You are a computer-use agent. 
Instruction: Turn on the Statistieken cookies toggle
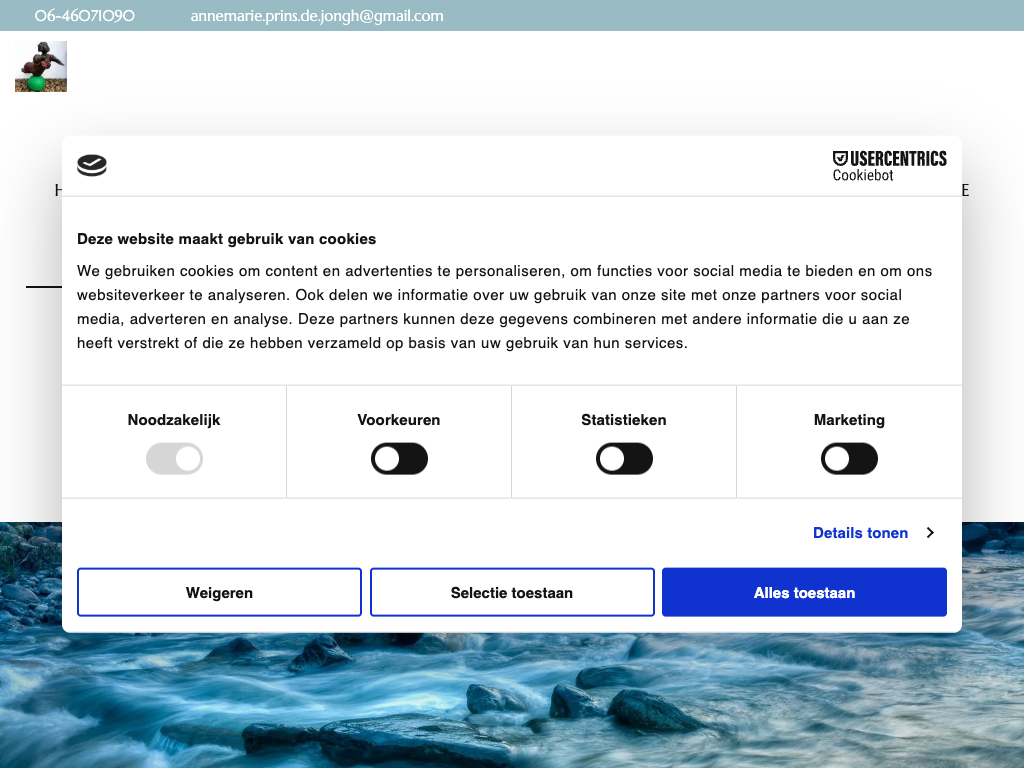624,460
